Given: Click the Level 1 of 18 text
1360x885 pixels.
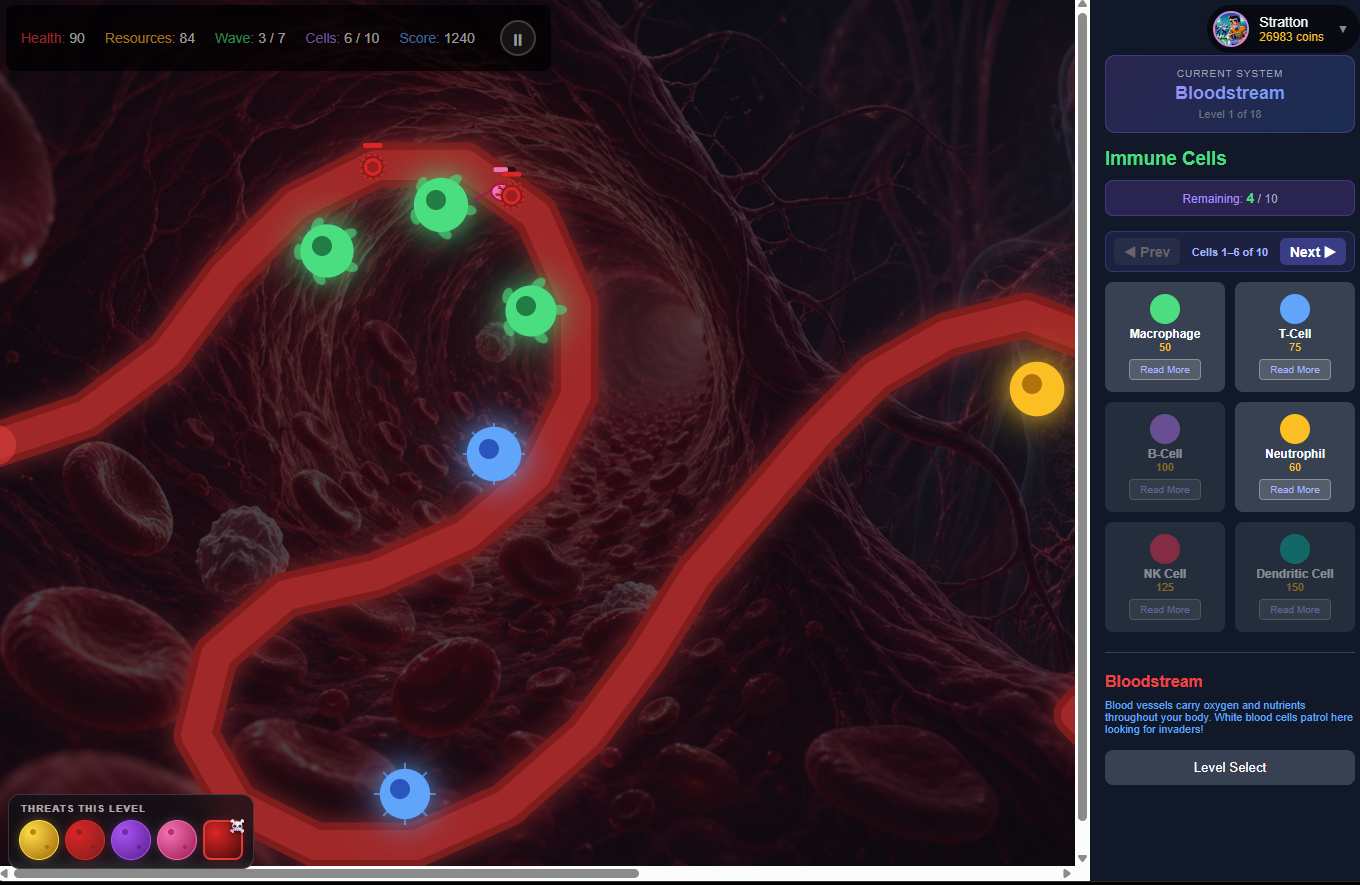Looking at the screenshot, I should (1230, 114).
